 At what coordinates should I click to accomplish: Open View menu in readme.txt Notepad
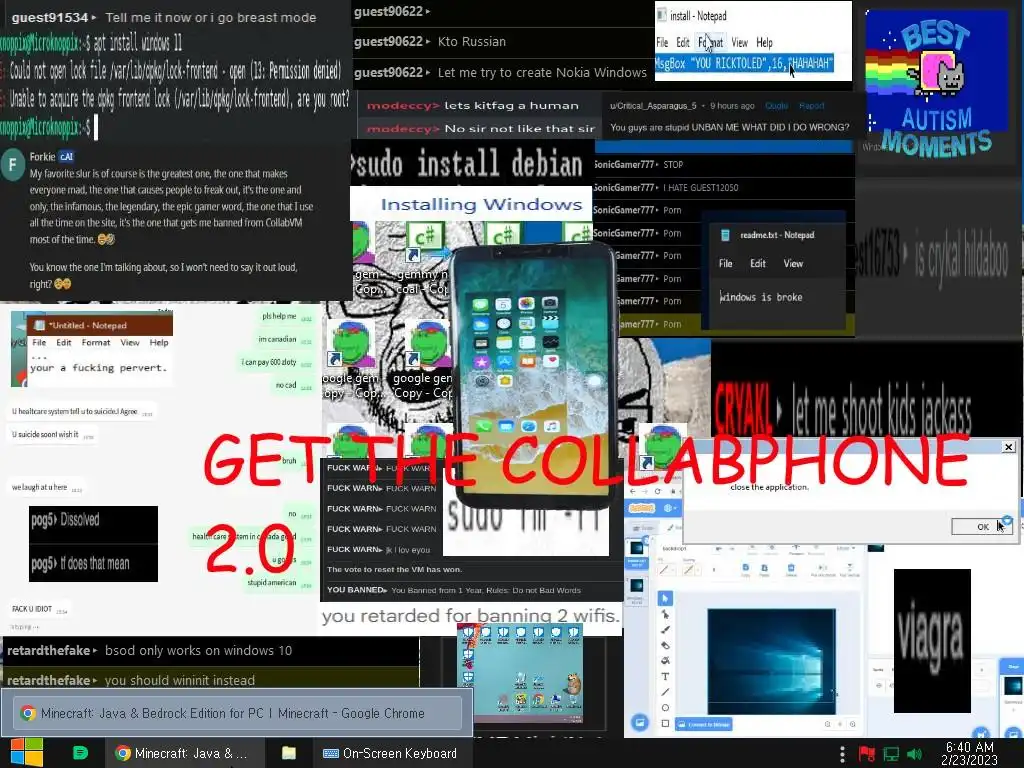click(x=793, y=263)
